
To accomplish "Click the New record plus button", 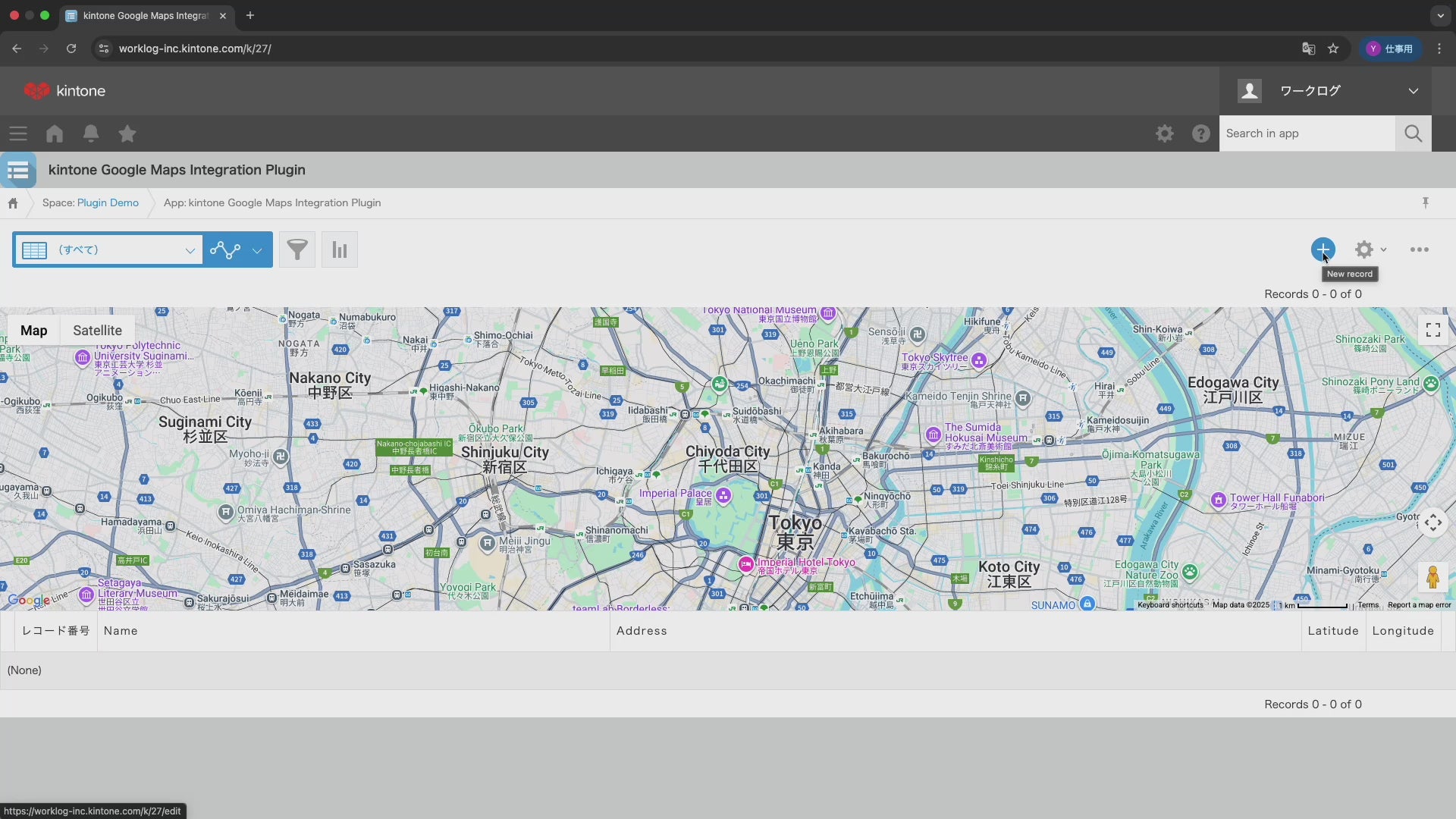I will [1323, 249].
